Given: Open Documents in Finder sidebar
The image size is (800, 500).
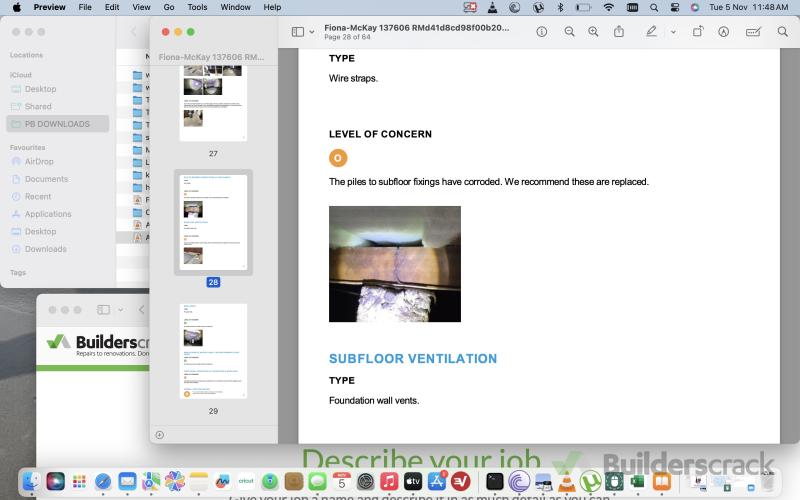Looking at the screenshot, I should tap(46, 179).
